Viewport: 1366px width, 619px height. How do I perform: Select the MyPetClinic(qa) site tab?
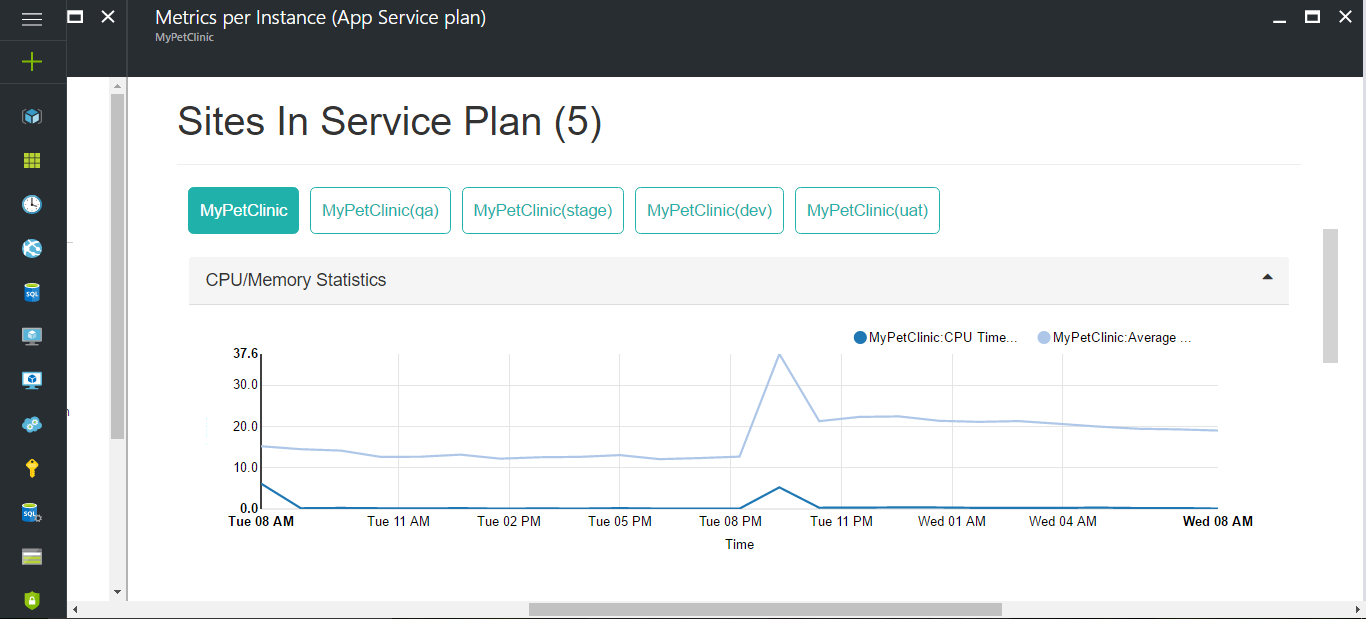pyautogui.click(x=380, y=210)
